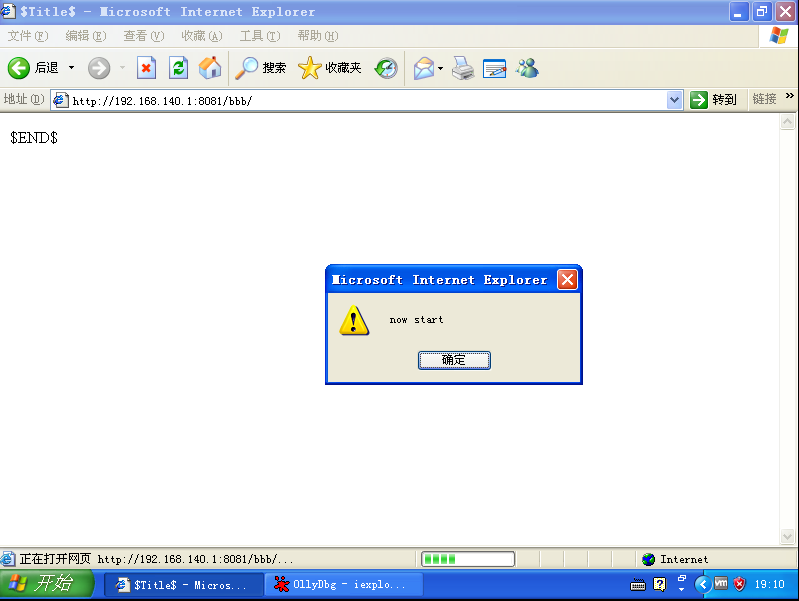Click the Back (后退) arrow icon
Image resolution: width=799 pixels, height=601 pixels.
[x=19, y=68]
